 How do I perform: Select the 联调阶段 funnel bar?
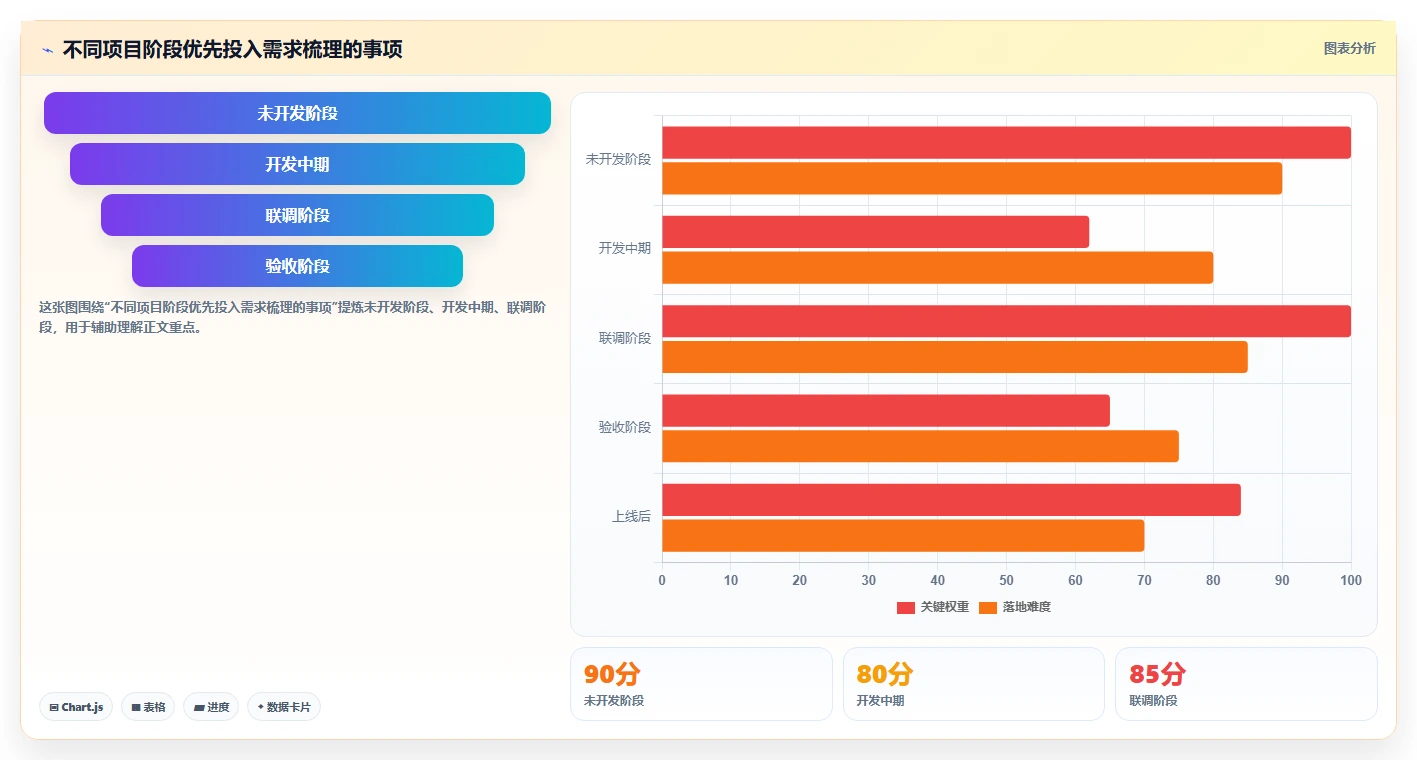[297, 215]
